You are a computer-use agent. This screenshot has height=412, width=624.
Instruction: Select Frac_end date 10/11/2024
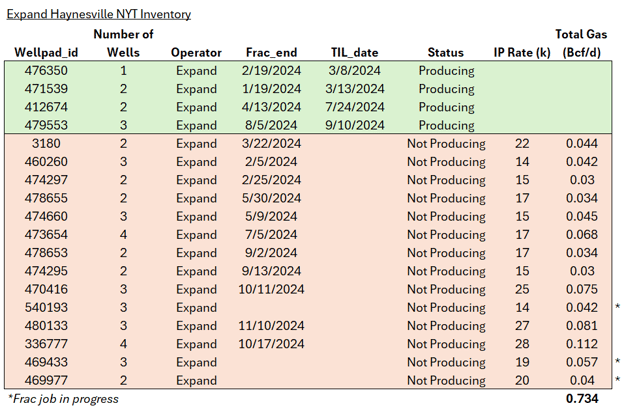271,289
